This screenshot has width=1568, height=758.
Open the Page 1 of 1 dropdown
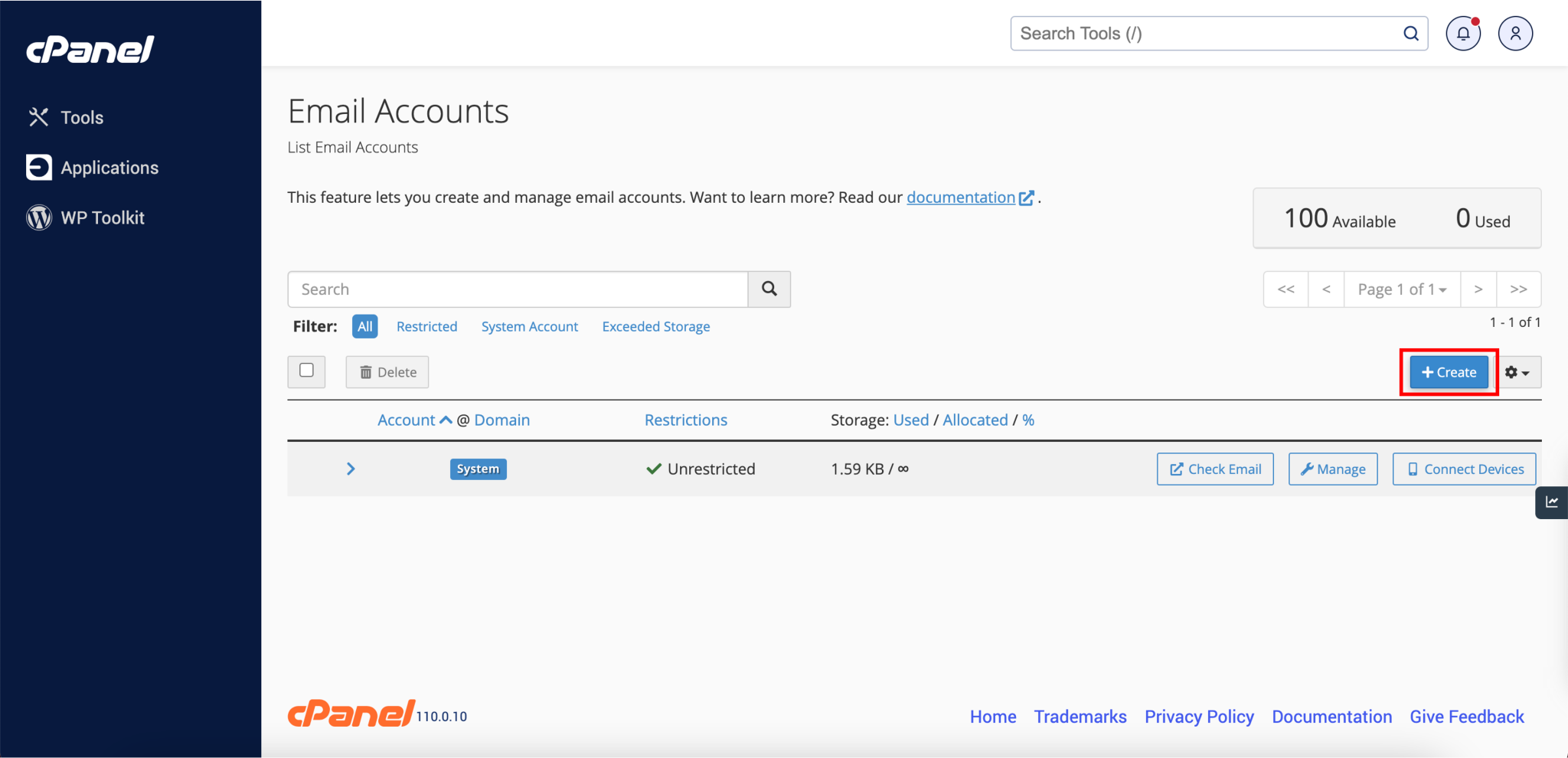(x=1403, y=289)
